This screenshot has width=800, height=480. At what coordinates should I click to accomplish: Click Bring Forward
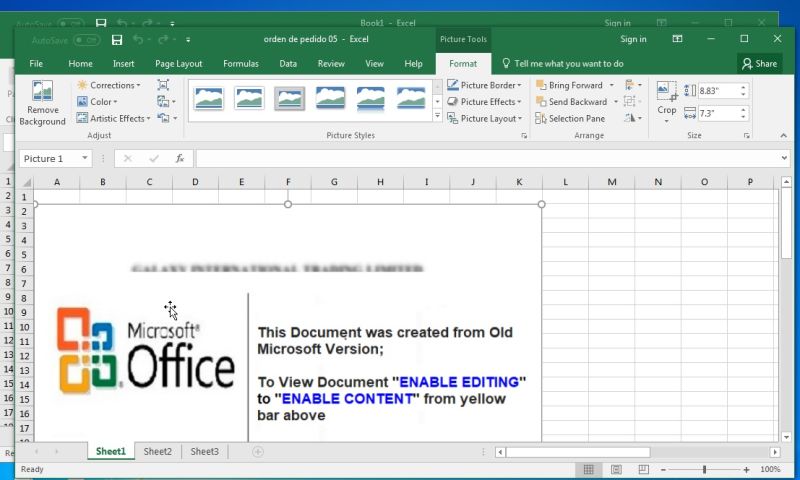click(x=569, y=85)
